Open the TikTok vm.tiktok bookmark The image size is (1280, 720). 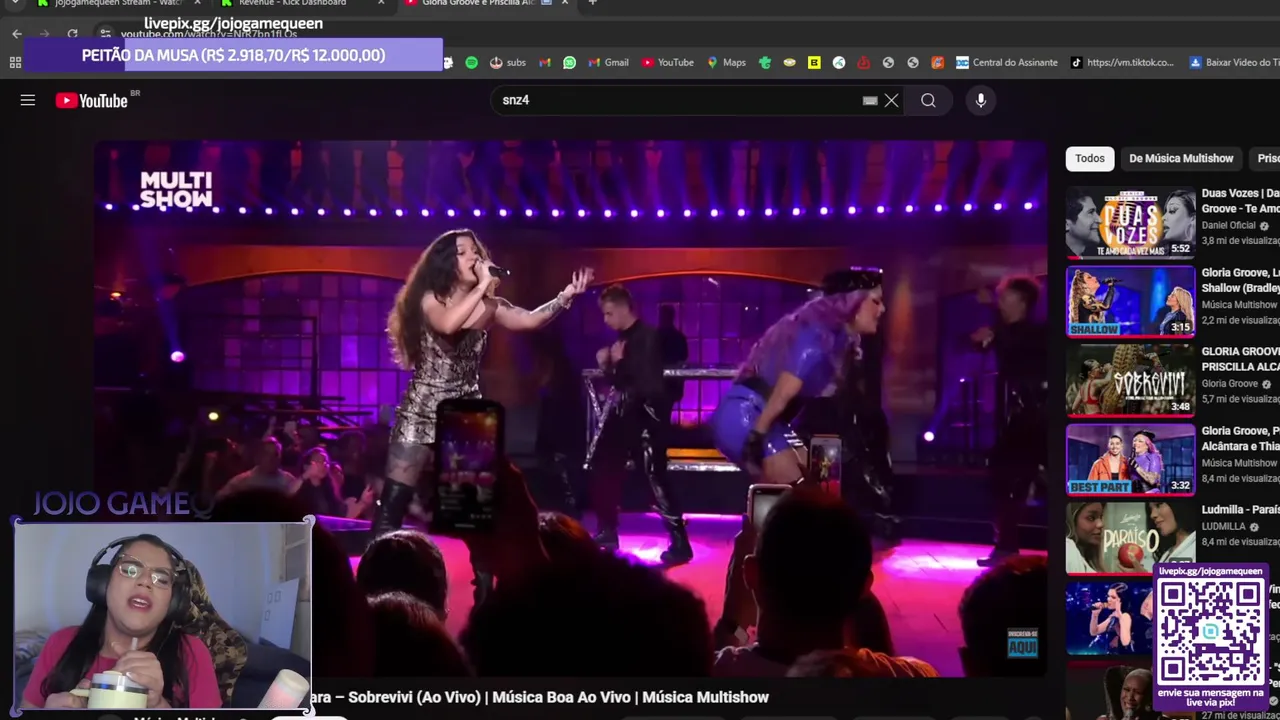[1122, 62]
